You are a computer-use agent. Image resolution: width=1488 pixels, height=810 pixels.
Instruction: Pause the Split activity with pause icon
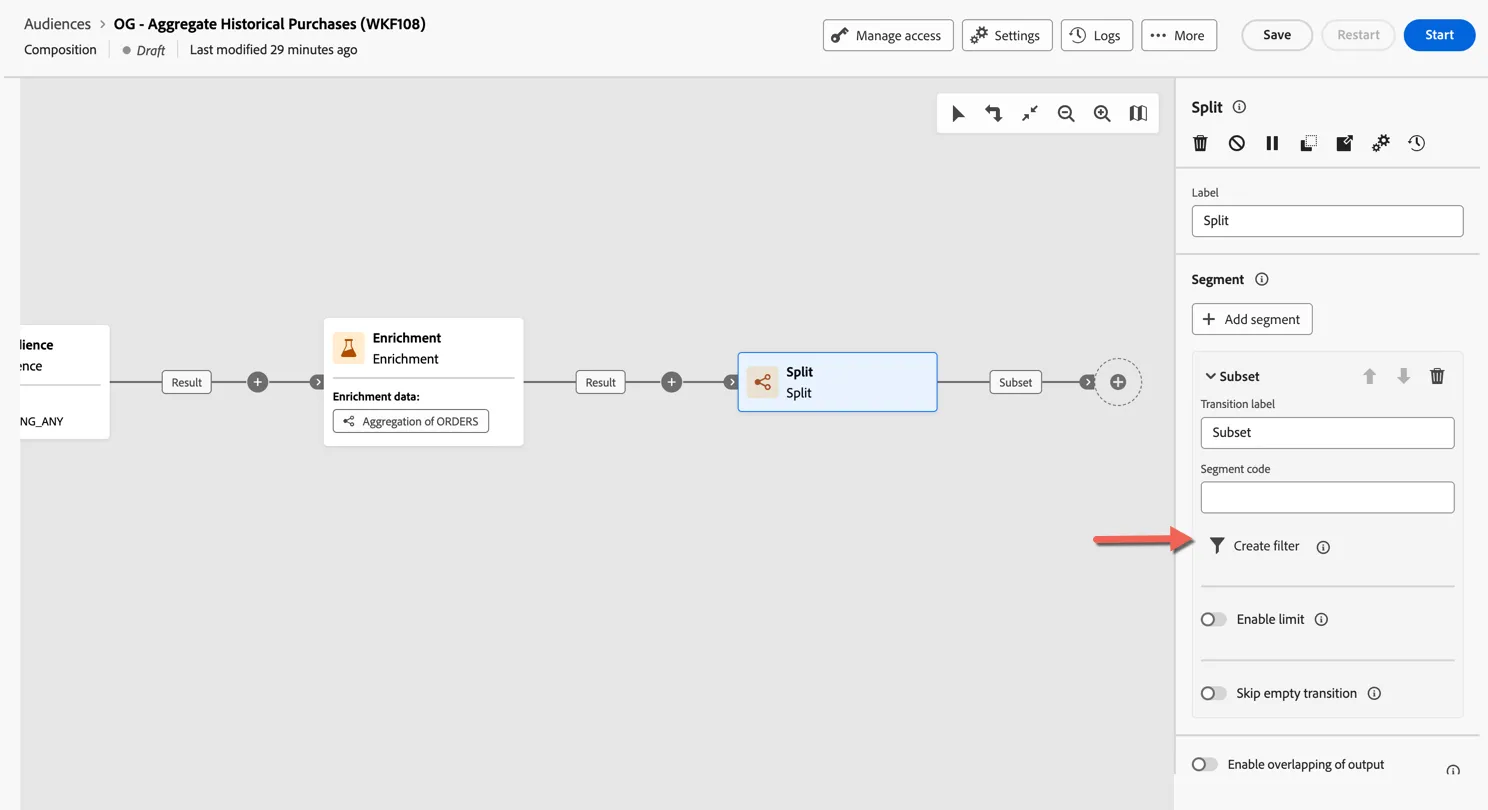click(x=1272, y=143)
